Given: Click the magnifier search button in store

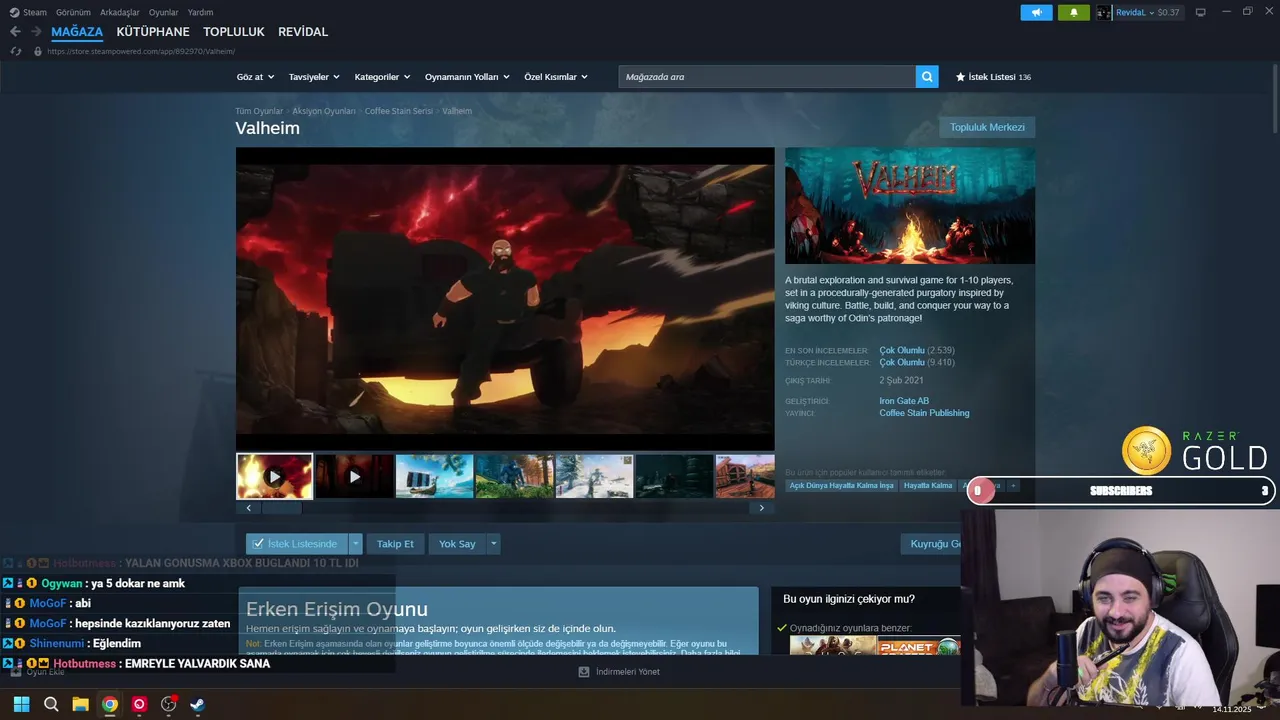Looking at the screenshot, I should point(927,76).
